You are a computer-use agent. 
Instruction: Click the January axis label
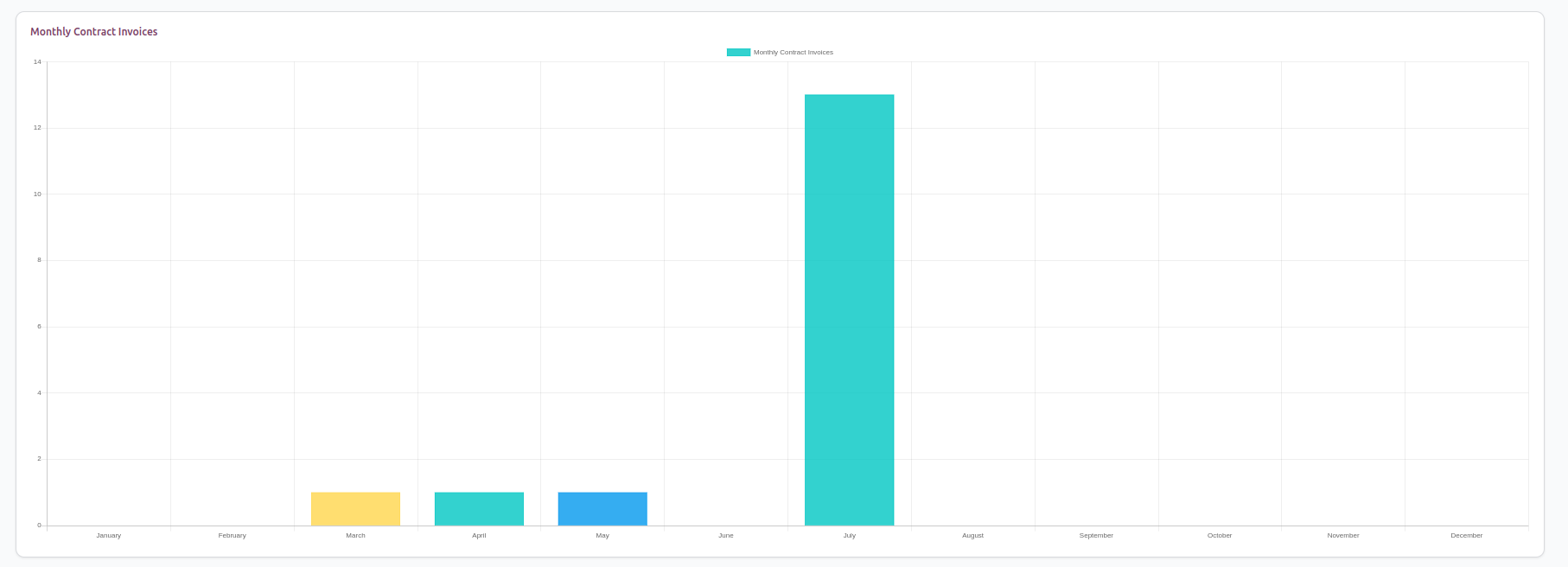109,536
